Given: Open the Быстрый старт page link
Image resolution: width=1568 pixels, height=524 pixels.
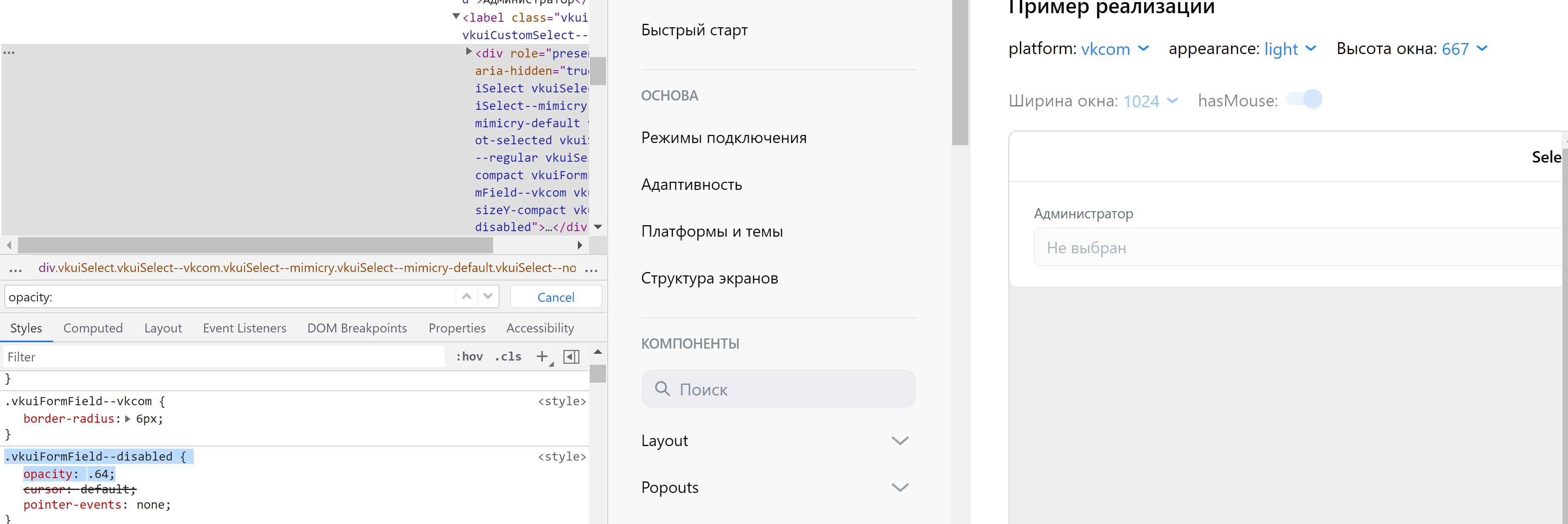Looking at the screenshot, I should pyautogui.click(x=694, y=30).
